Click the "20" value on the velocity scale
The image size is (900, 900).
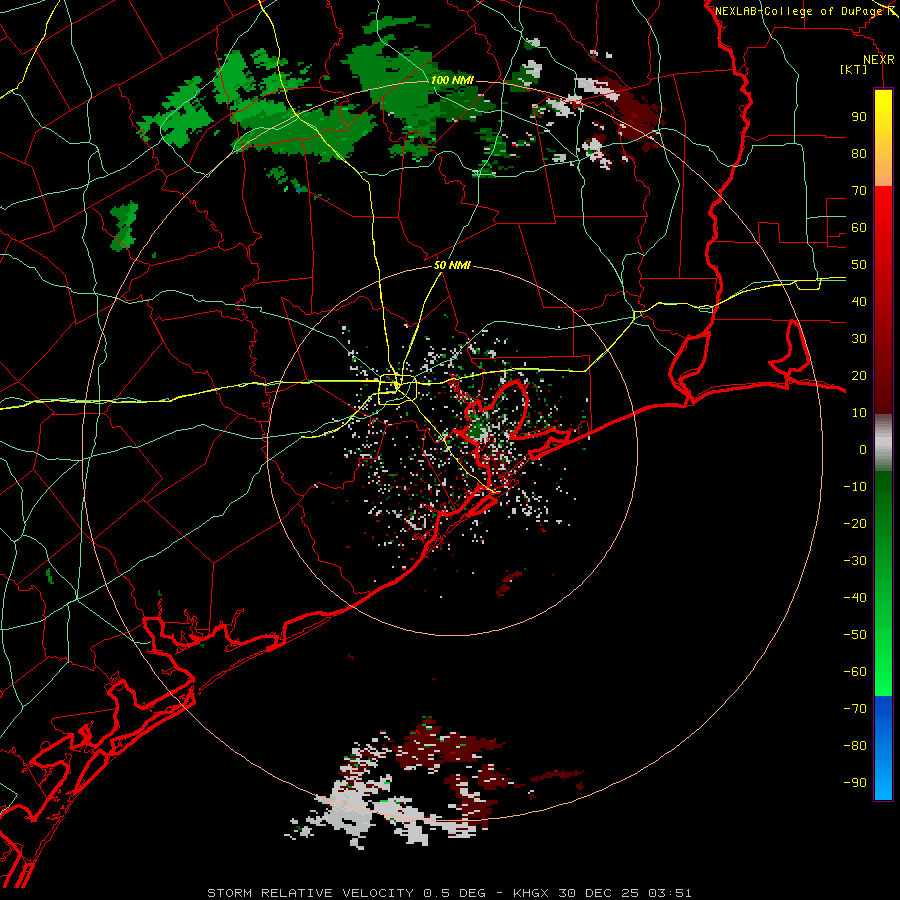(x=859, y=375)
